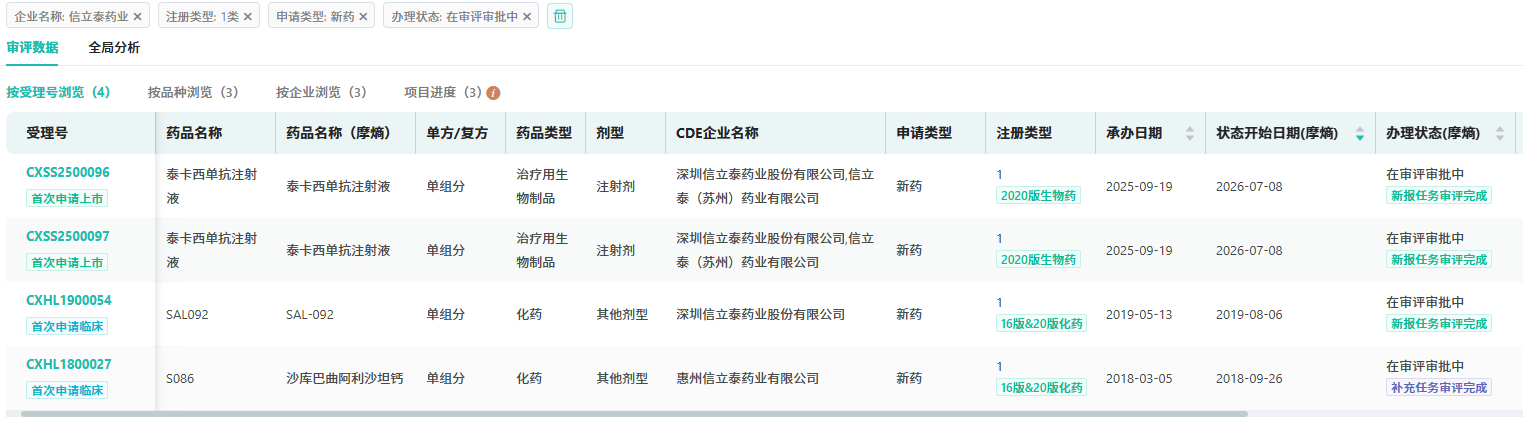
Task: Click 首次申请临床 tag under CXHL1900054
Action: tap(67, 326)
